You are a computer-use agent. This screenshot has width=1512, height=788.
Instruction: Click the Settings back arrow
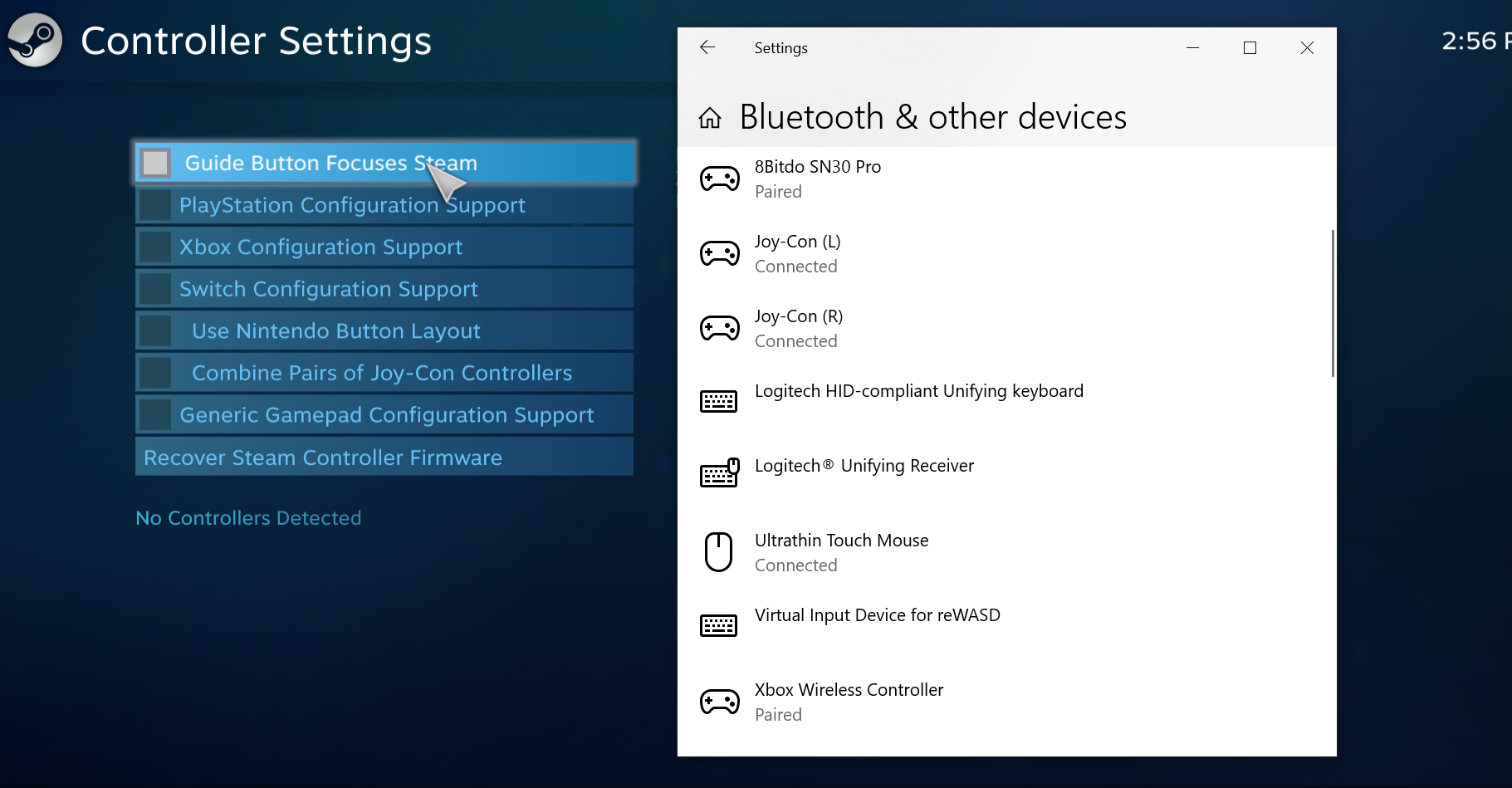coord(707,47)
